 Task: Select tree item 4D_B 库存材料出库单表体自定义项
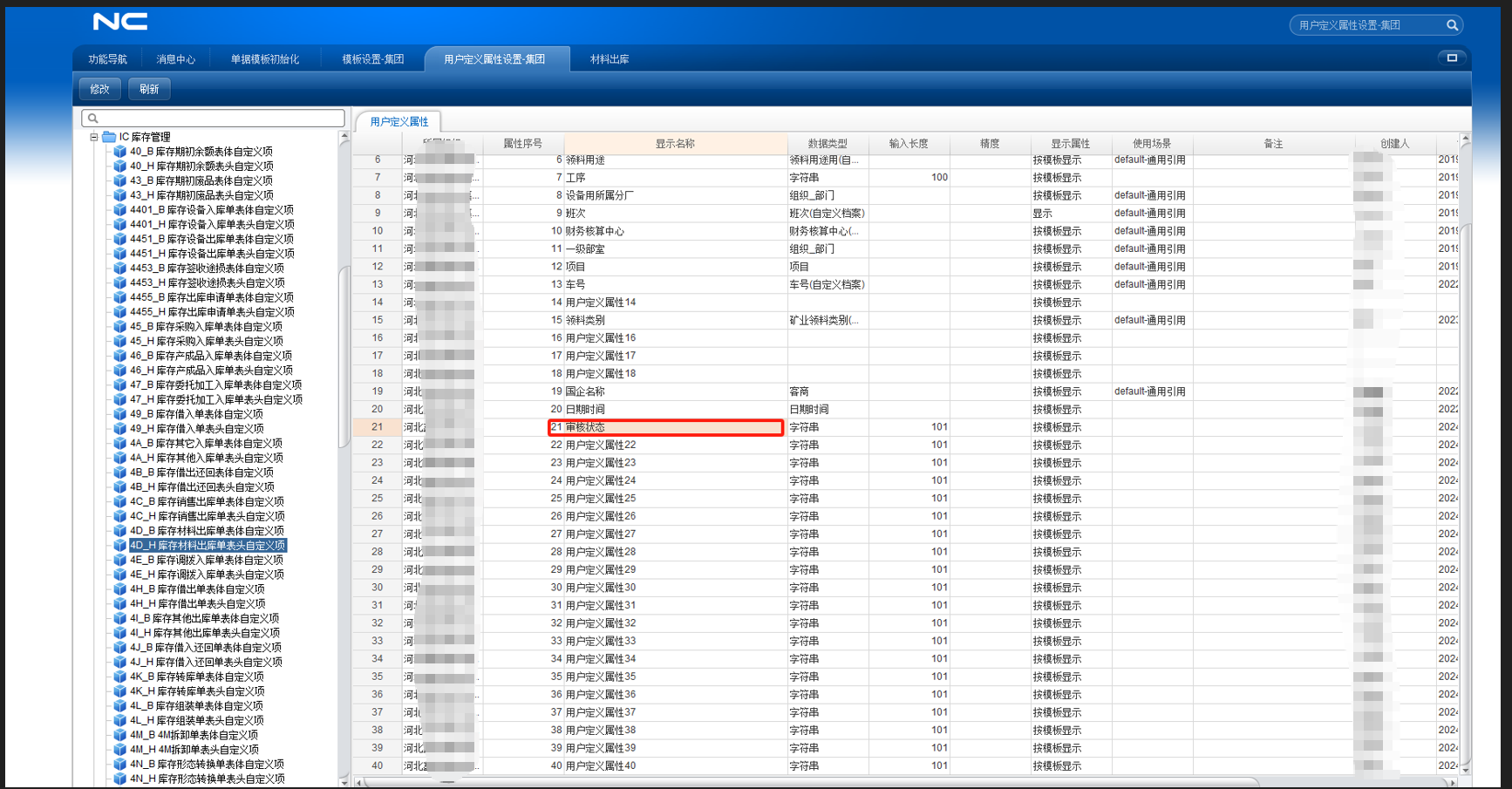click(x=208, y=531)
